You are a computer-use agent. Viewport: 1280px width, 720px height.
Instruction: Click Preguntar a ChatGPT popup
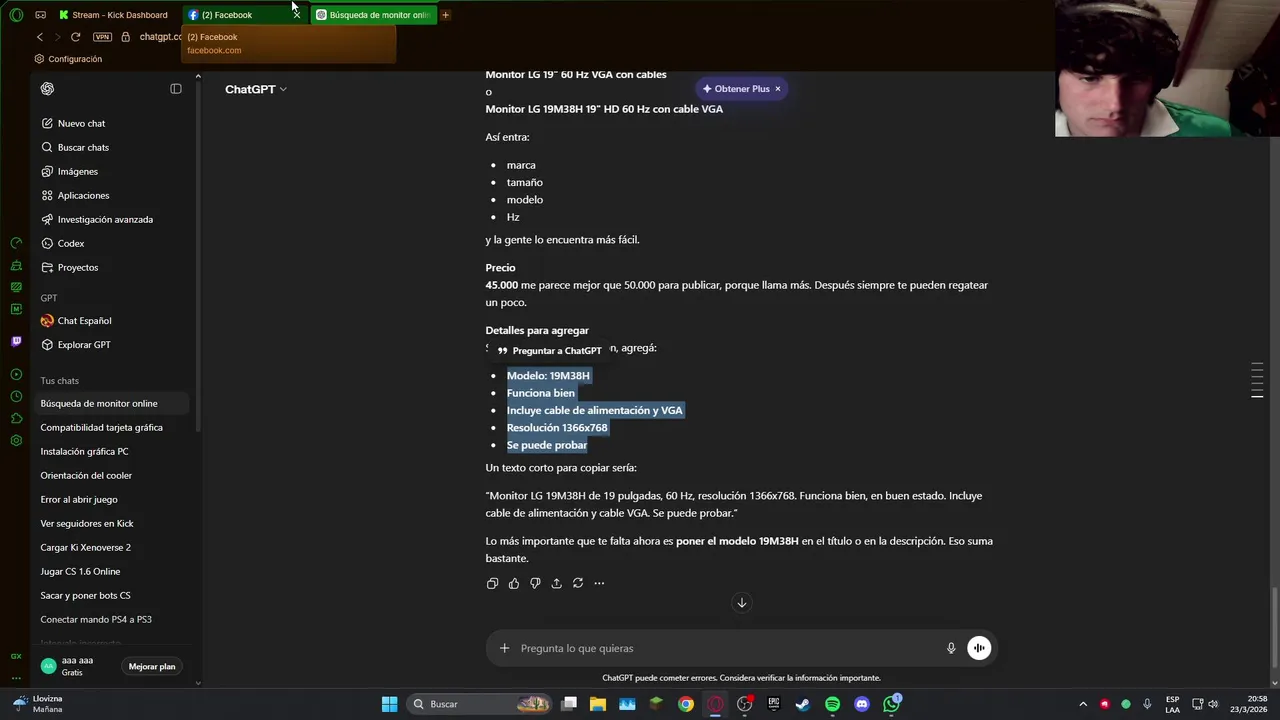pos(549,351)
